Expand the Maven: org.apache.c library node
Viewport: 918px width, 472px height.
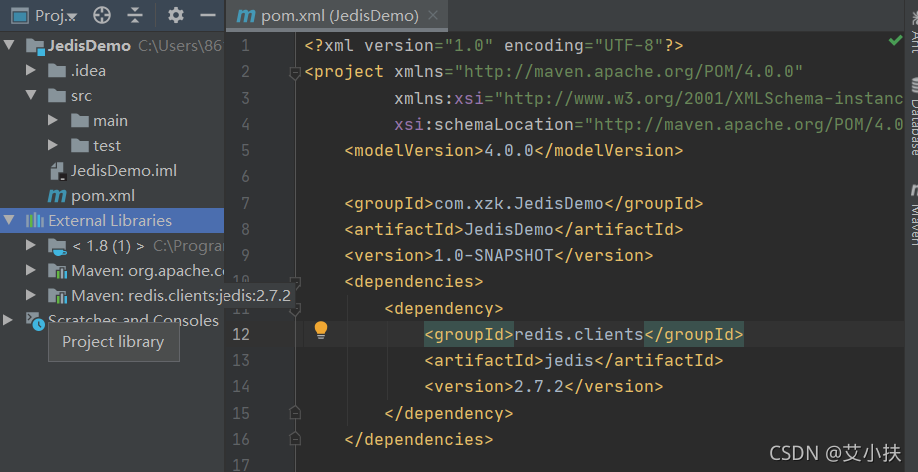pos(31,271)
